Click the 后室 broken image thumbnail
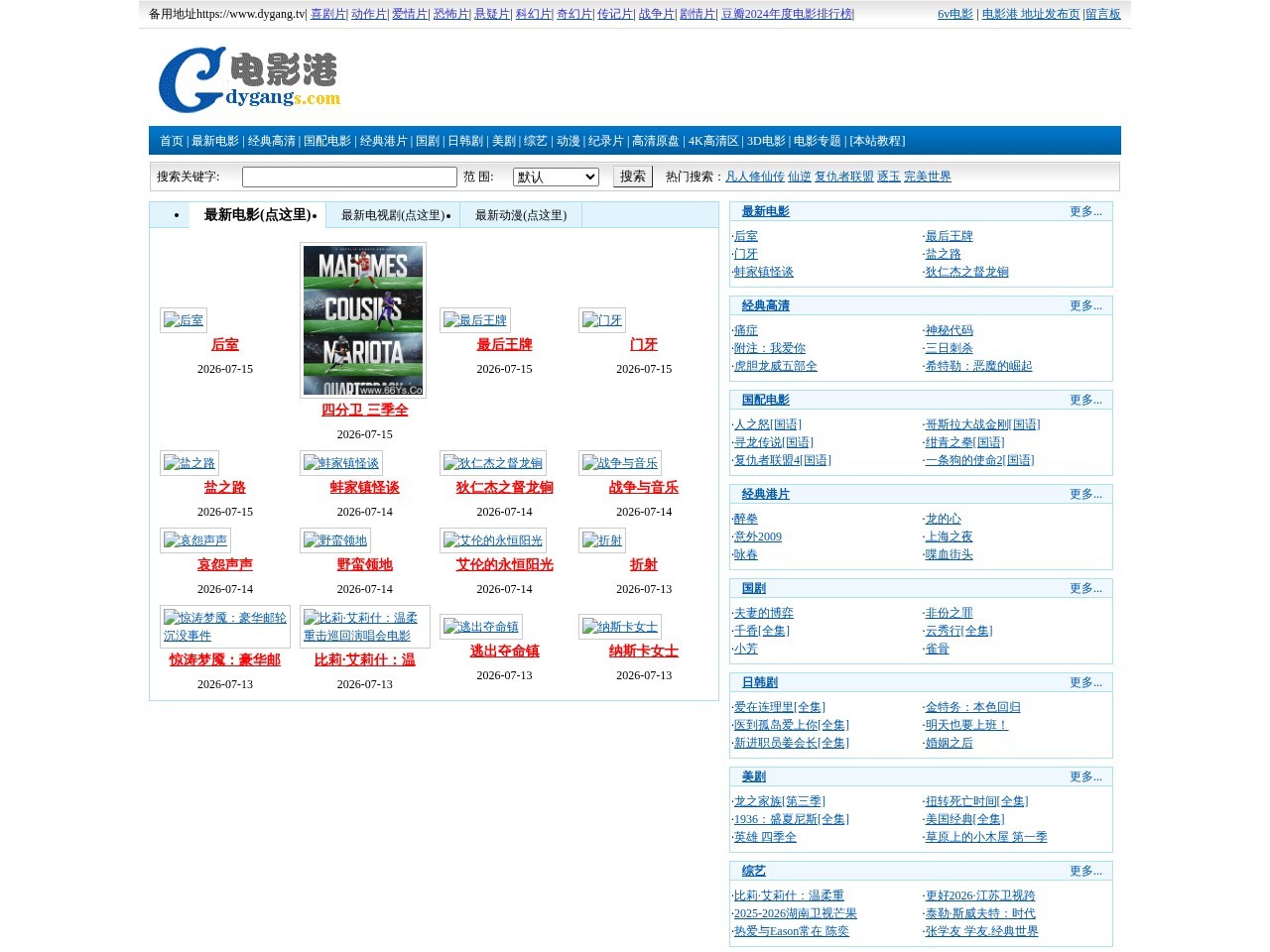Image resolution: width=1270 pixels, height=952 pixels. coord(184,320)
